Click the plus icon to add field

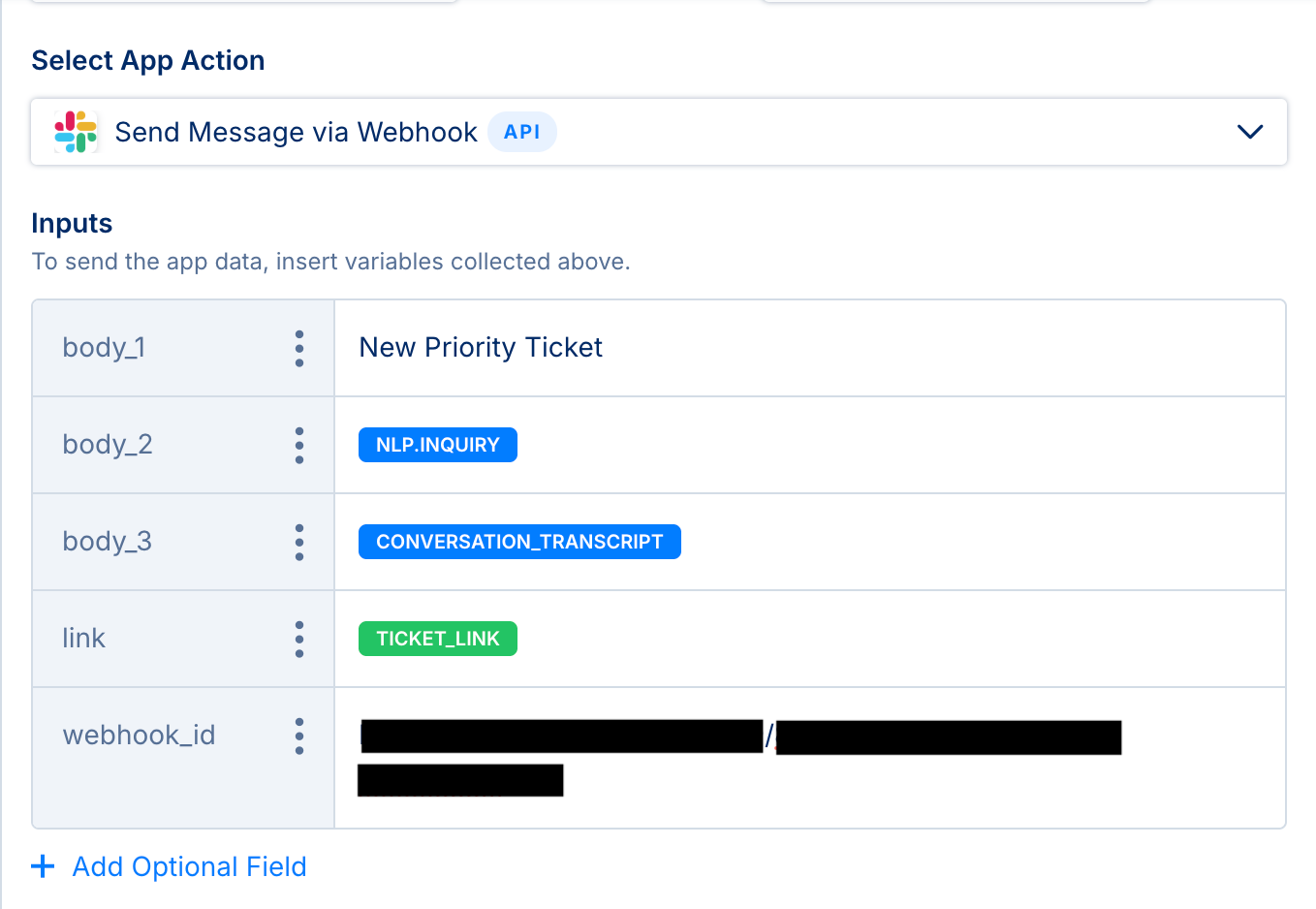point(43,866)
